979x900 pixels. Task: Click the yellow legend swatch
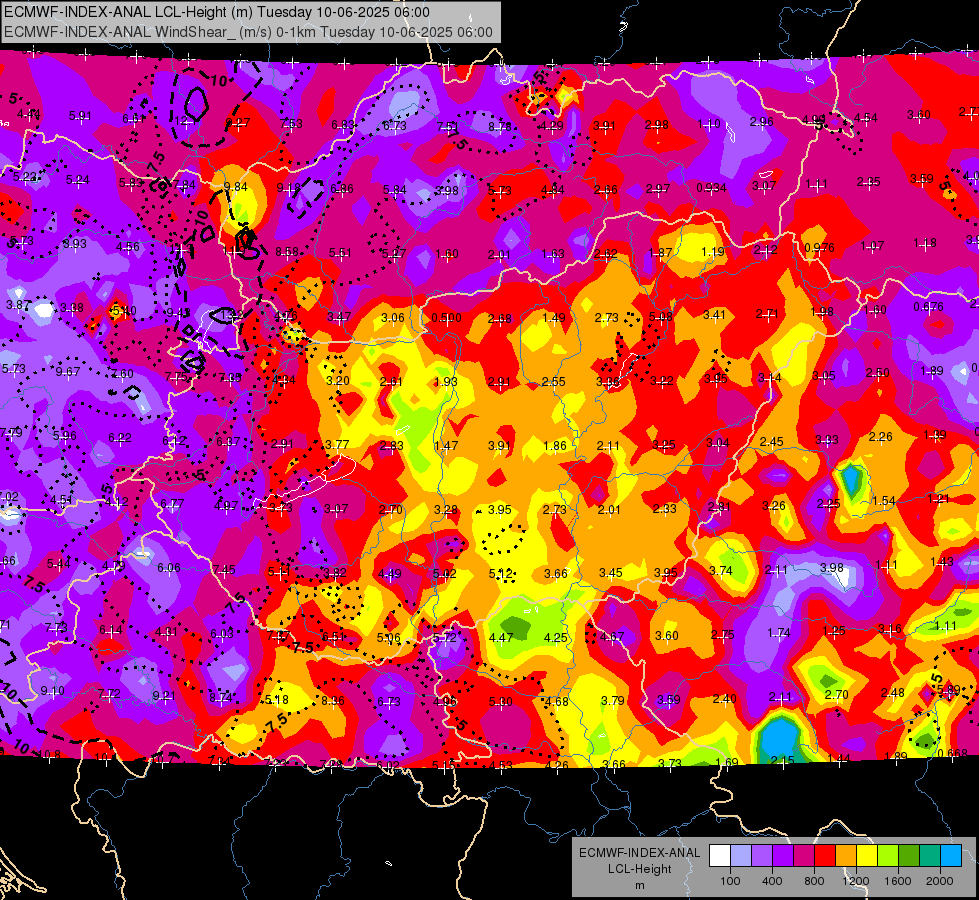point(867,856)
